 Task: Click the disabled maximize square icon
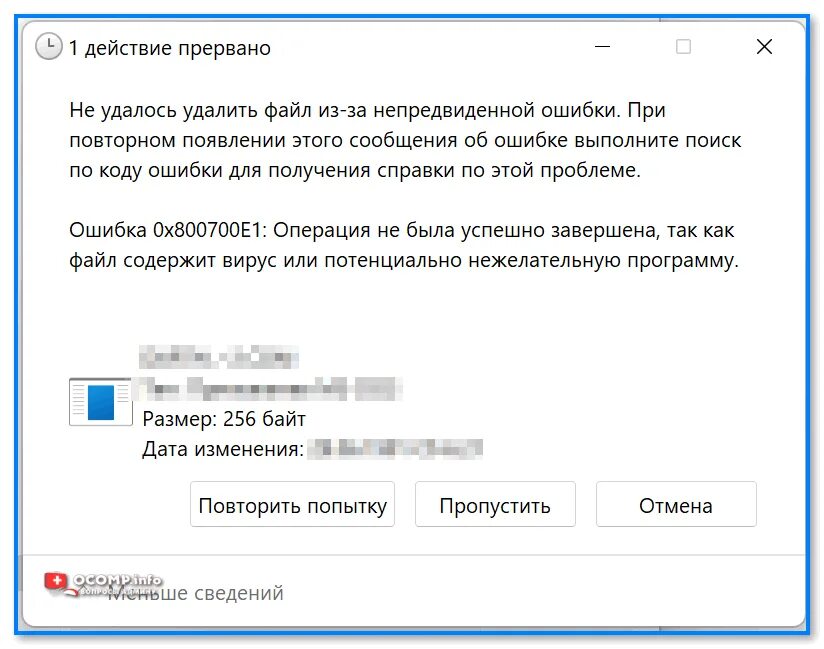point(683,47)
